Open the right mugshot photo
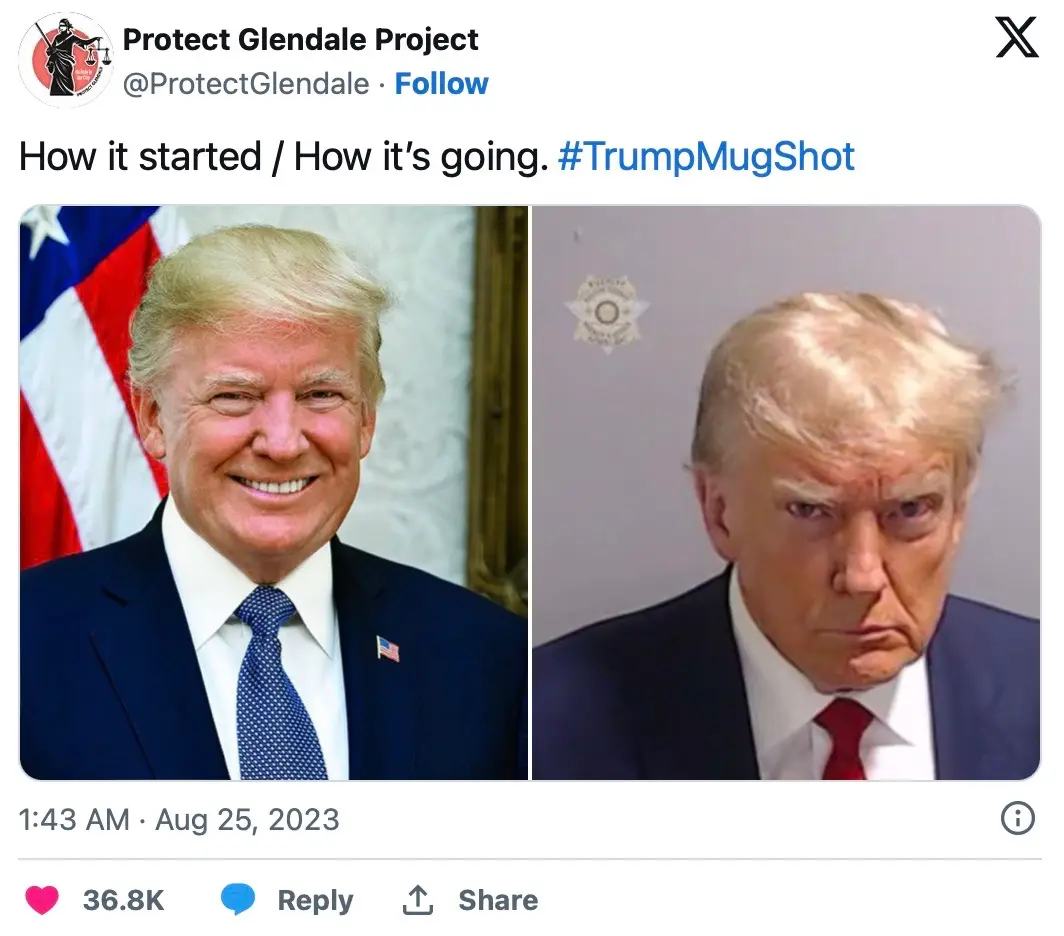Viewport: 1064px width, 936px height. point(786,493)
